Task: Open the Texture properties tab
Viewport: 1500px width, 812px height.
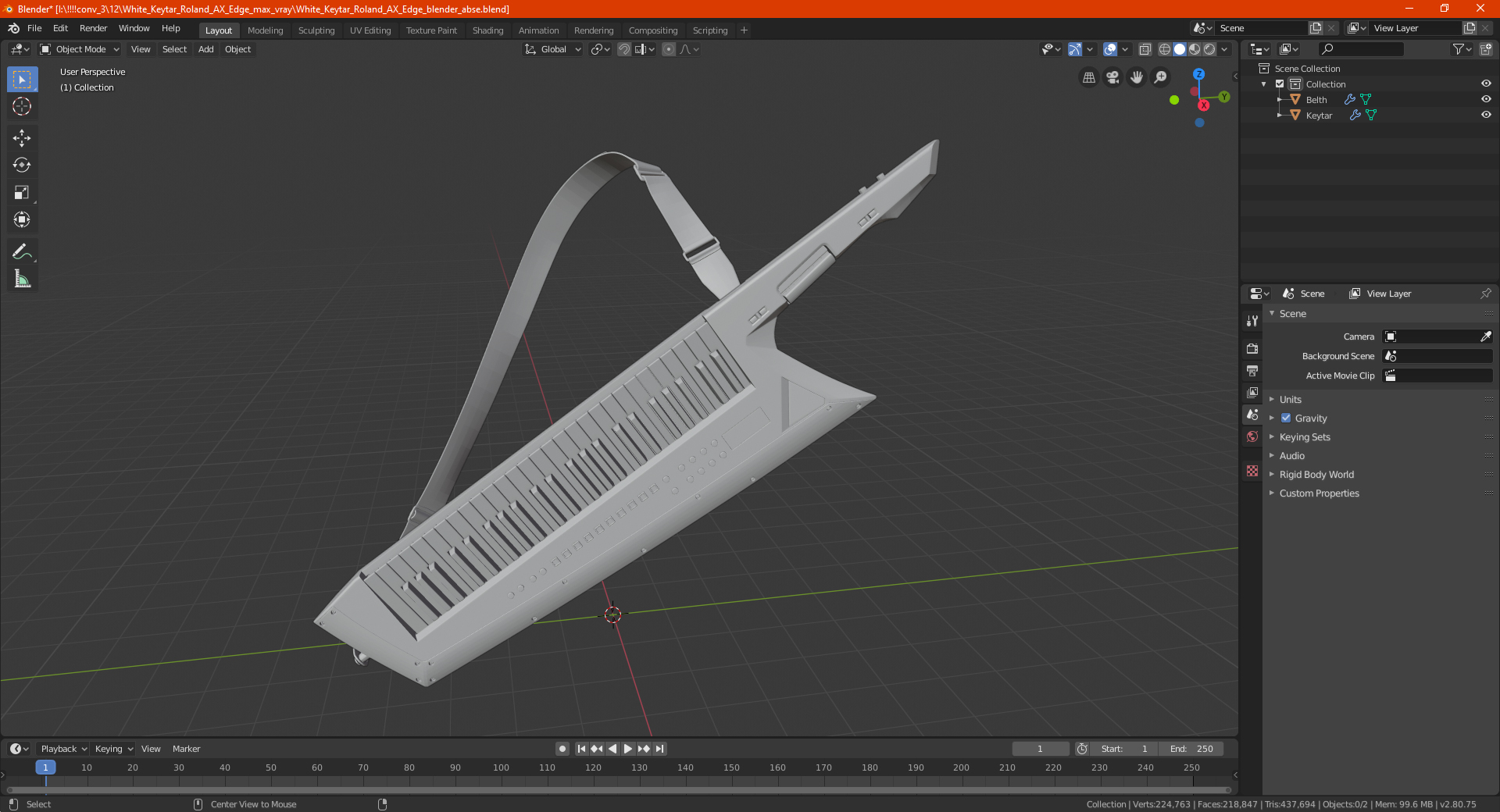Action: (1252, 471)
